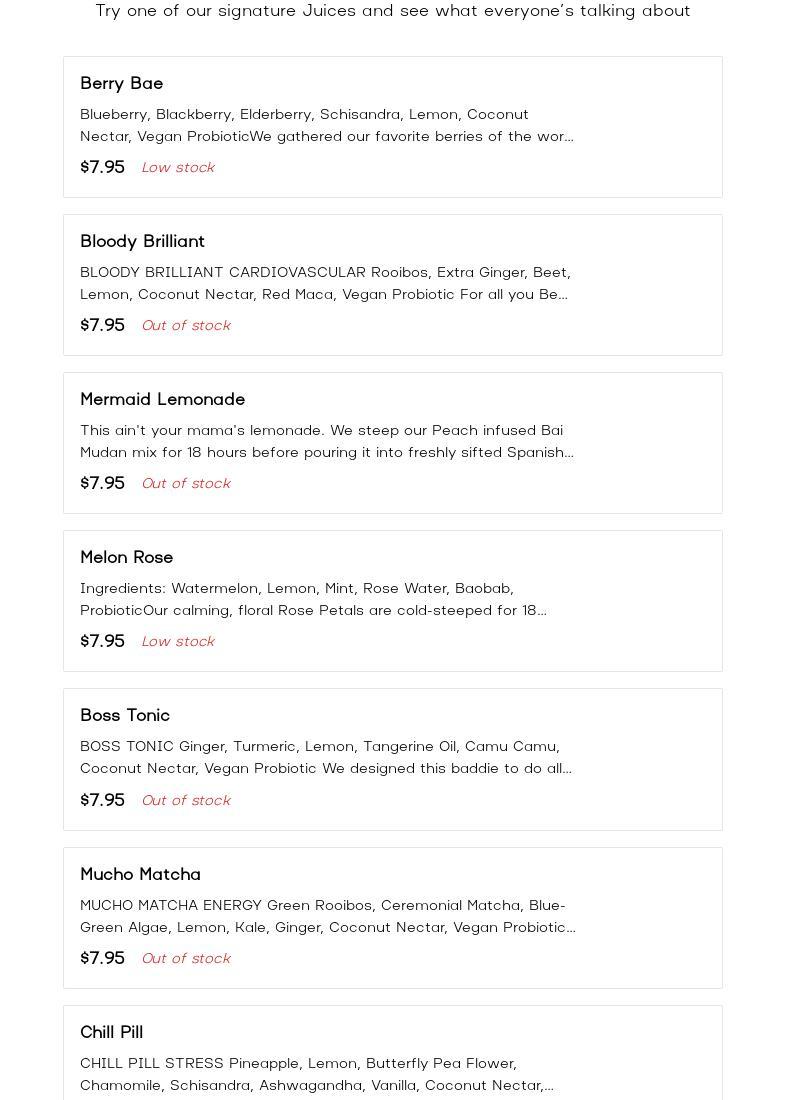Select the Mermaid Lemonade product title
785x1100 pixels.
pos(162,399)
